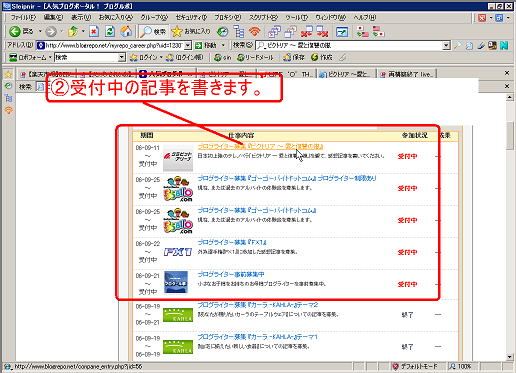
Task: Click the orange RSS feed icon in toolbar
Action: (255, 32)
